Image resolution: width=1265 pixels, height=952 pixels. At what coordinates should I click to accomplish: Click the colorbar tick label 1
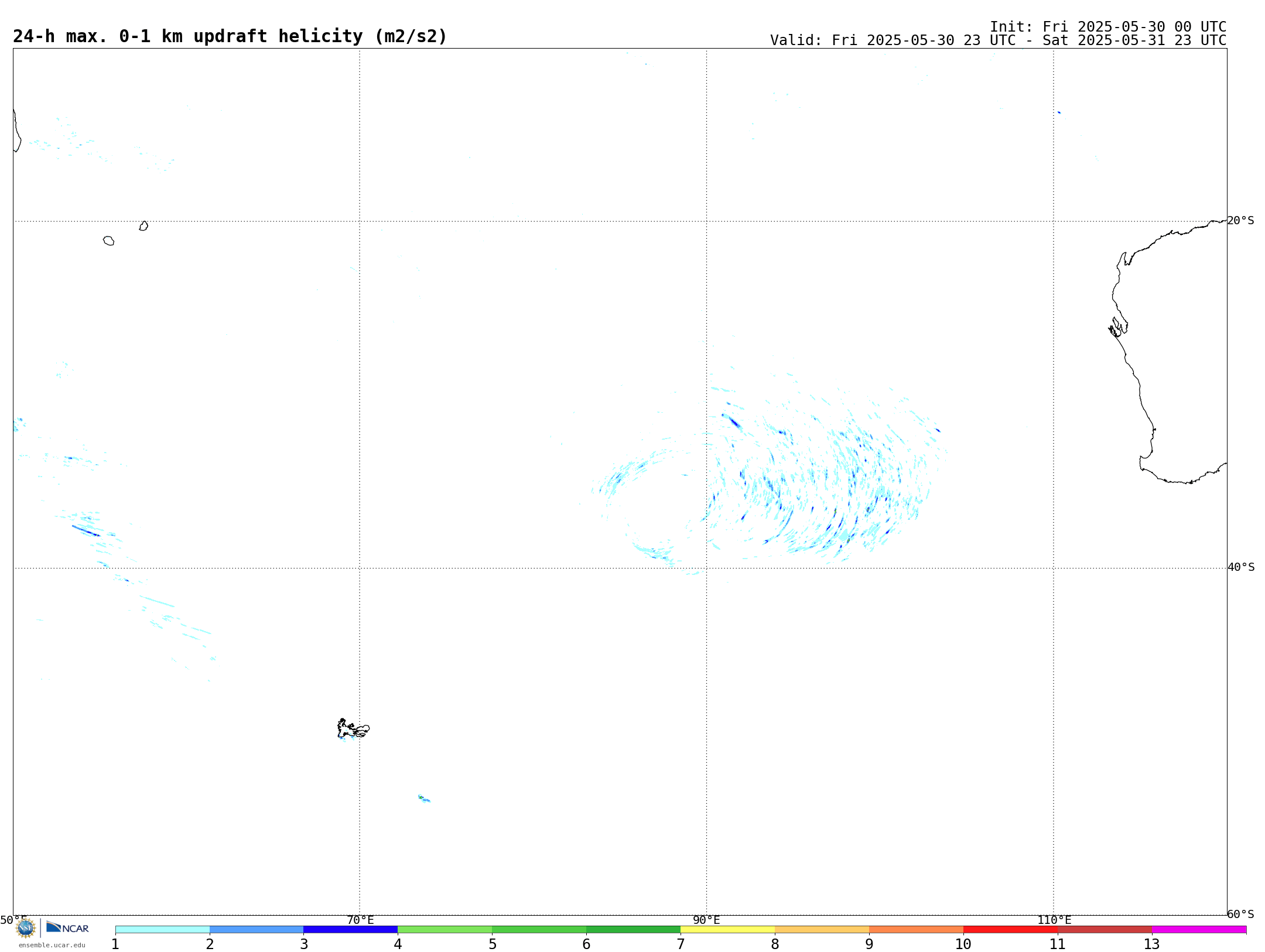coord(115,944)
